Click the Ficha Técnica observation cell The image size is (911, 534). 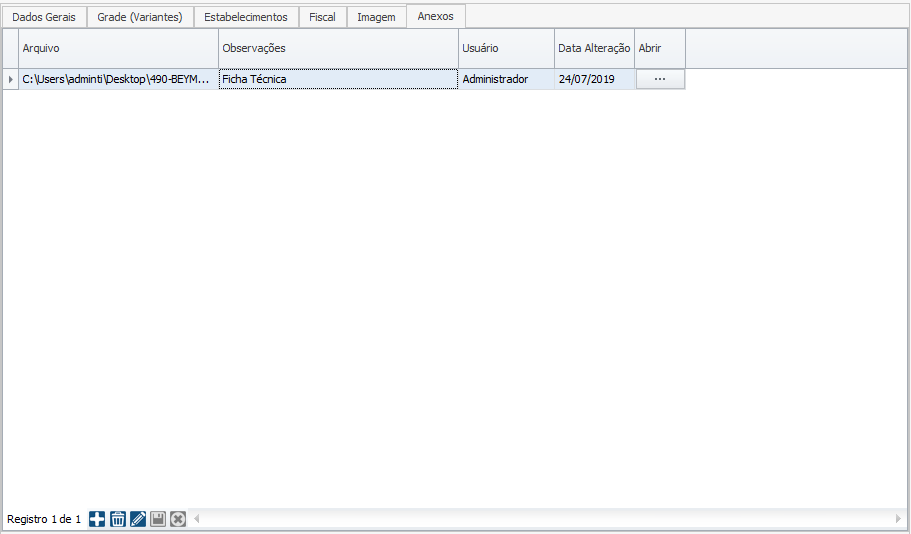[x=338, y=79]
